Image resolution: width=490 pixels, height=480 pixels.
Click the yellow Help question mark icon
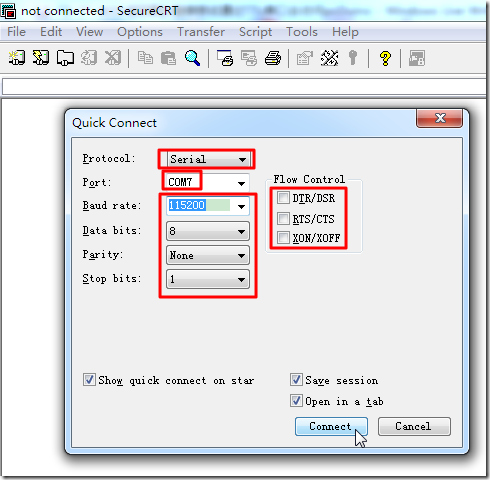(385, 58)
